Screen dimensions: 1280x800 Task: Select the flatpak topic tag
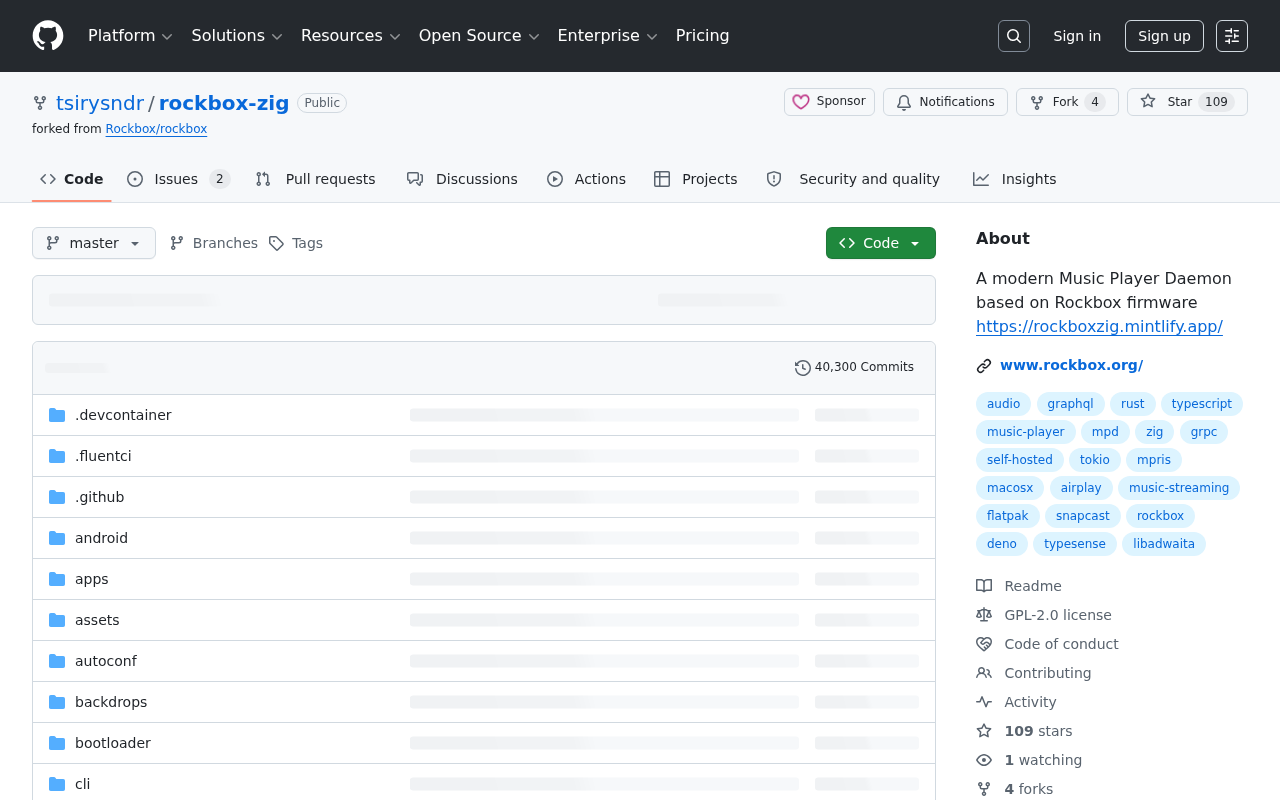click(1007, 516)
